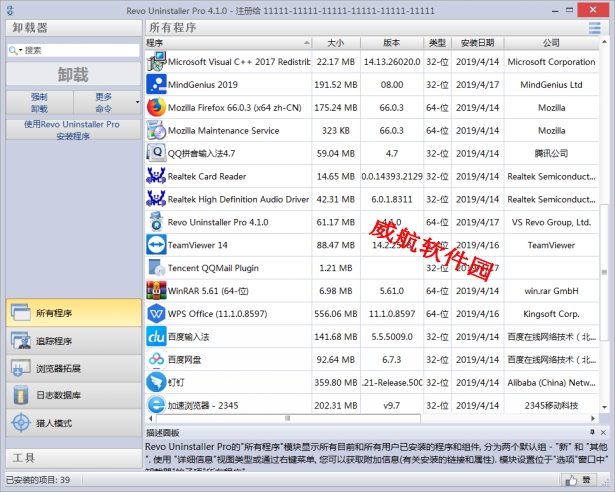Click the big 卸载 button

pyautogui.click(x=73, y=74)
